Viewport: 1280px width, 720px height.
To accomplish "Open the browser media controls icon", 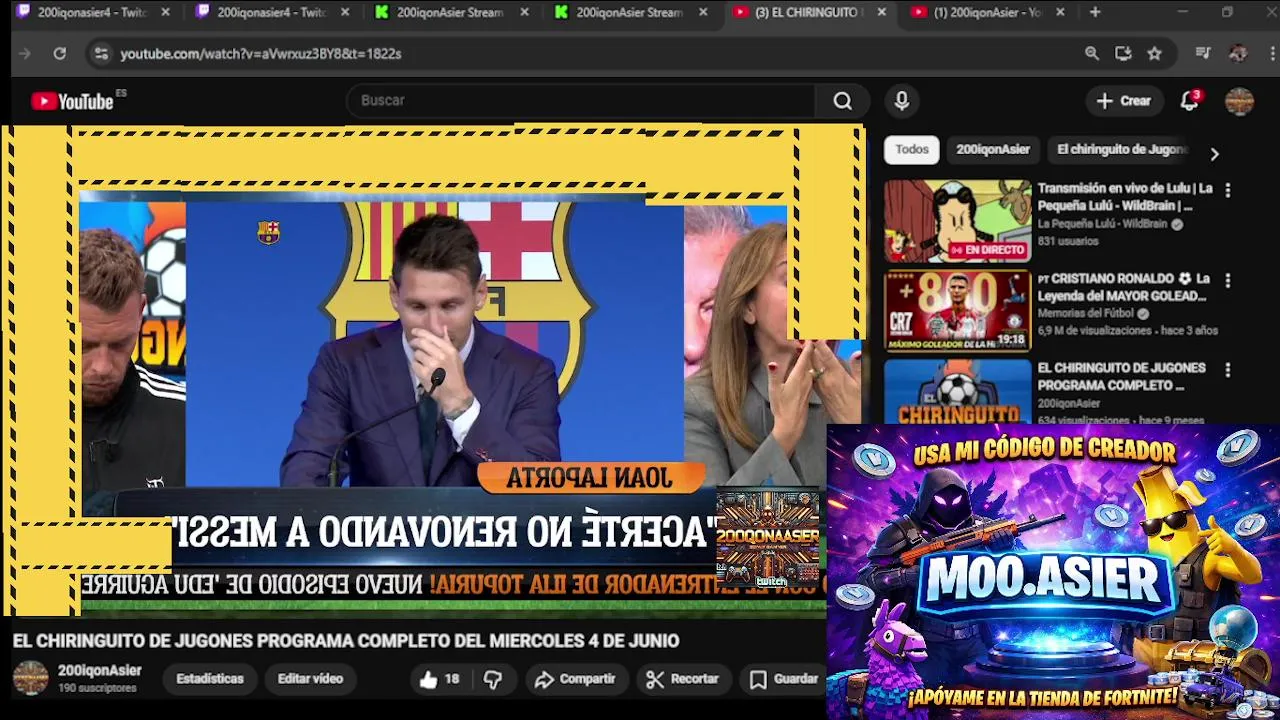I will point(1203,53).
